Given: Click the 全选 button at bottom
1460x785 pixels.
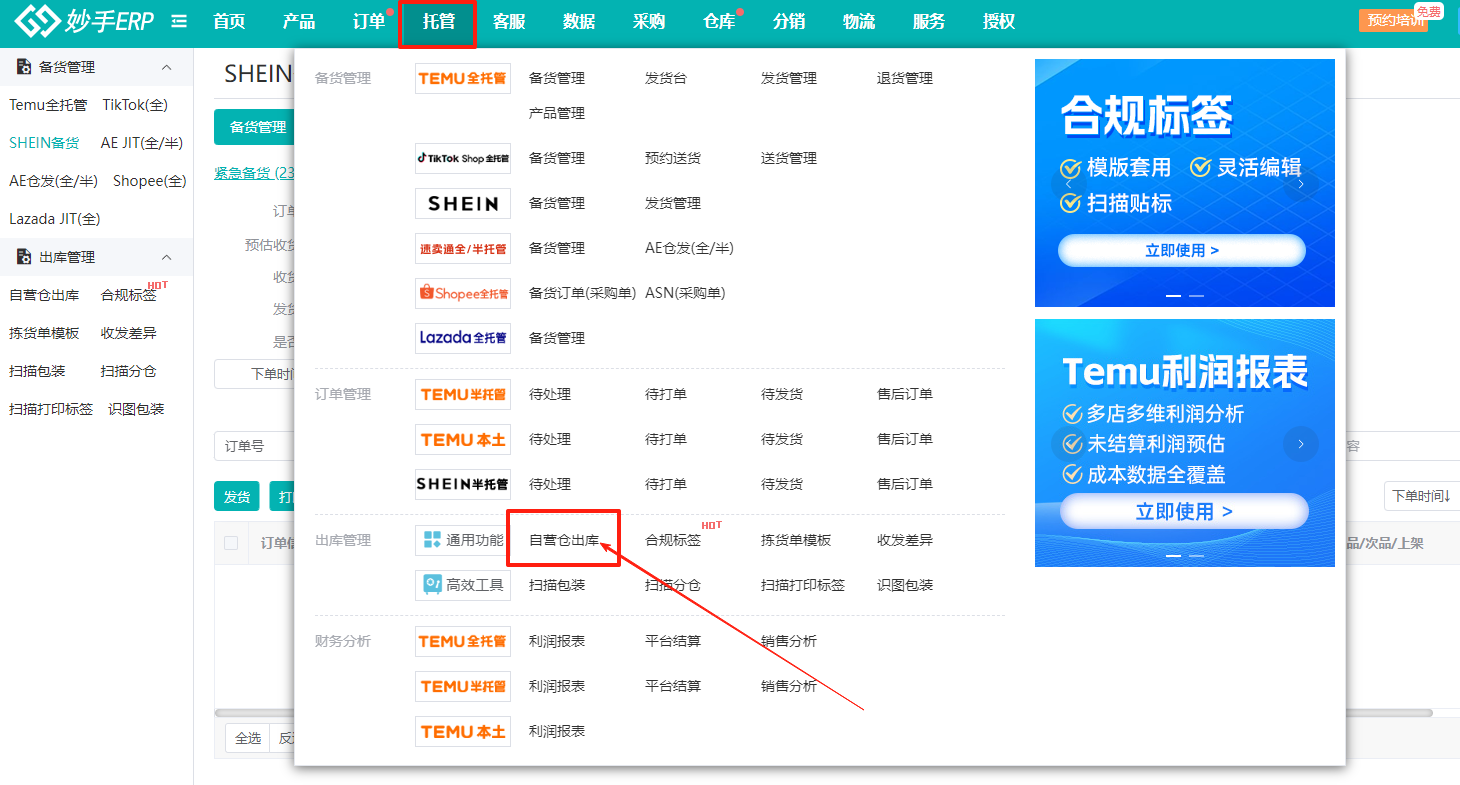Looking at the screenshot, I should [x=248, y=738].
